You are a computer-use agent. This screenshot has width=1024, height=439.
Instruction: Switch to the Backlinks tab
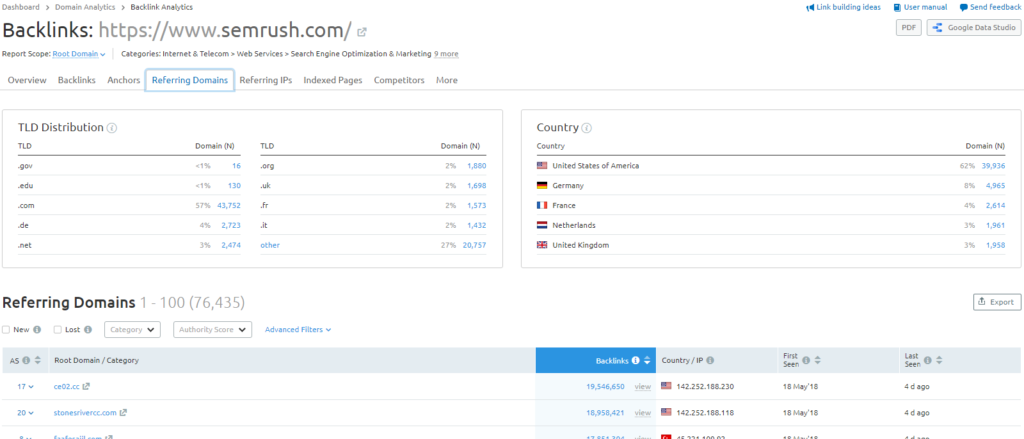(76, 80)
